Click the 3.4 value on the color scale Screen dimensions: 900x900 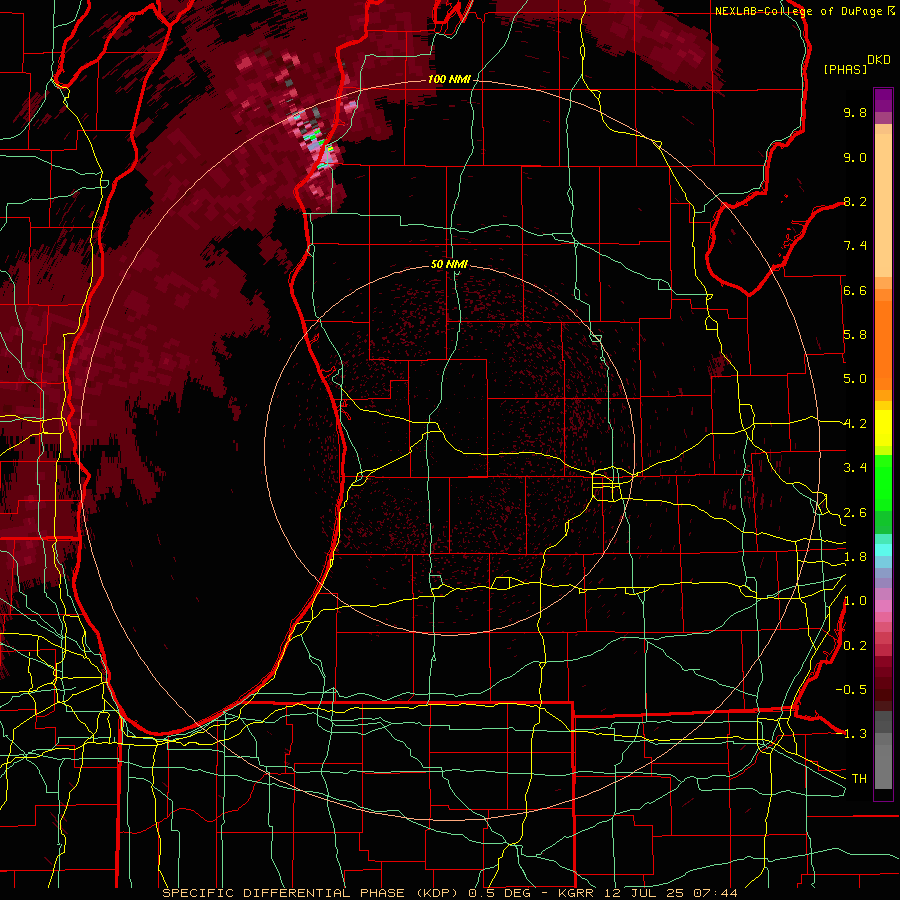(855, 468)
